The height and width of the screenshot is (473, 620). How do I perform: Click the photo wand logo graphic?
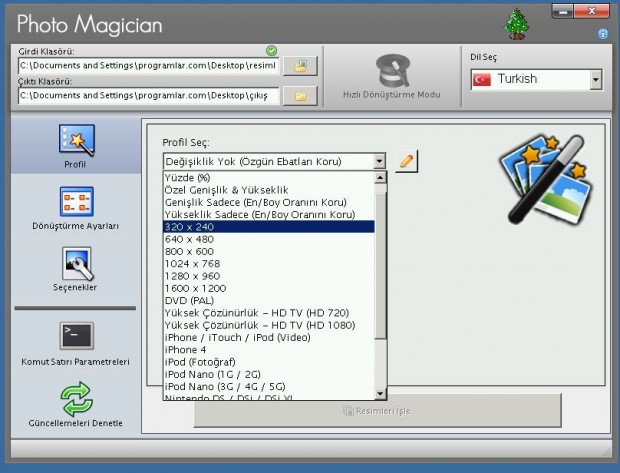click(x=547, y=180)
